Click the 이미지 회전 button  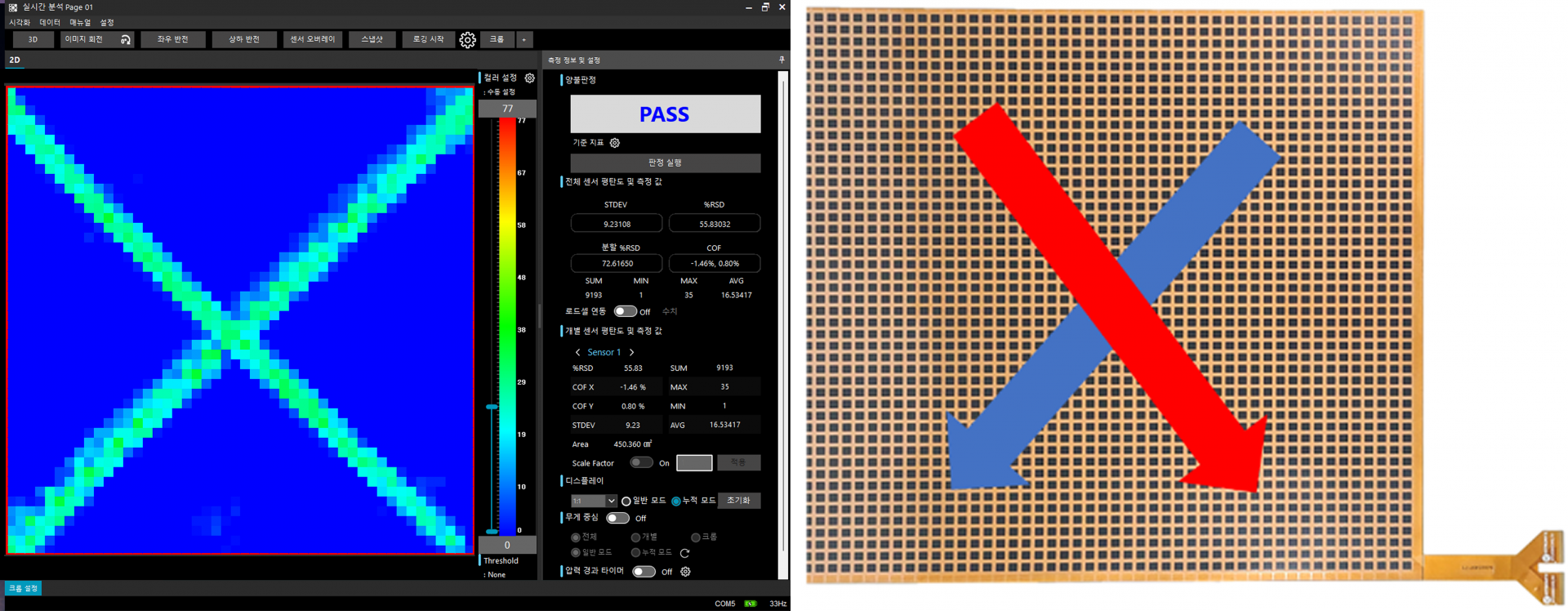[x=97, y=39]
